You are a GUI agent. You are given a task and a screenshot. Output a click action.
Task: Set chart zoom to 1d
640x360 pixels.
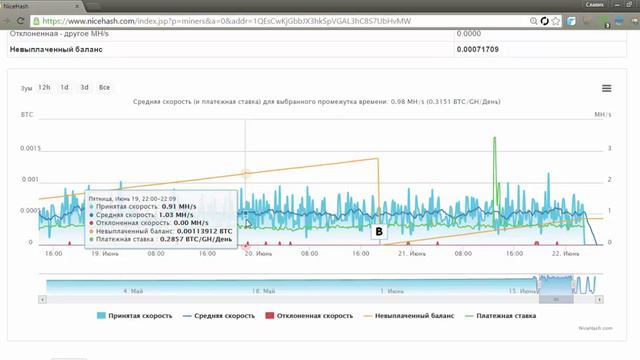tap(64, 87)
